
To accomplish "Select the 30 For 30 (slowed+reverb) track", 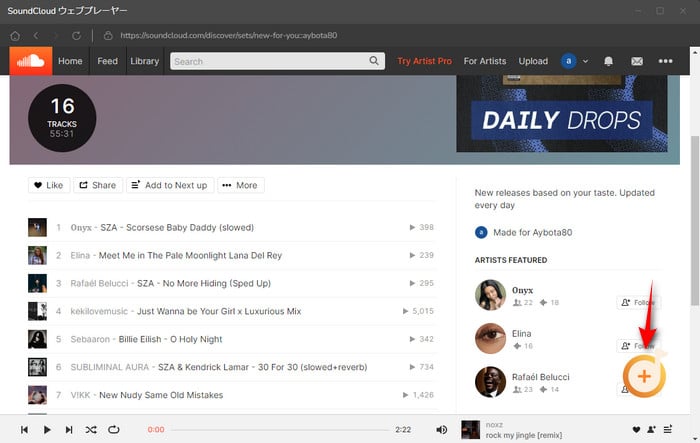I will coord(262,367).
